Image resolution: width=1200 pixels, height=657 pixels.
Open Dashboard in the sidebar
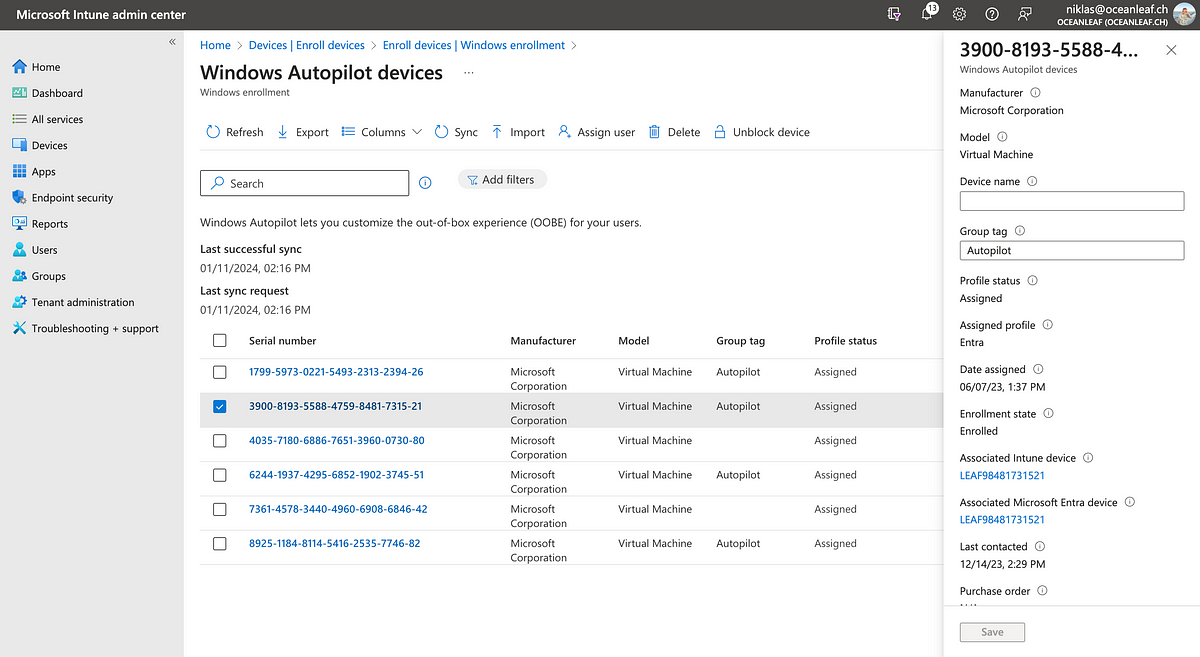[47, 93]
